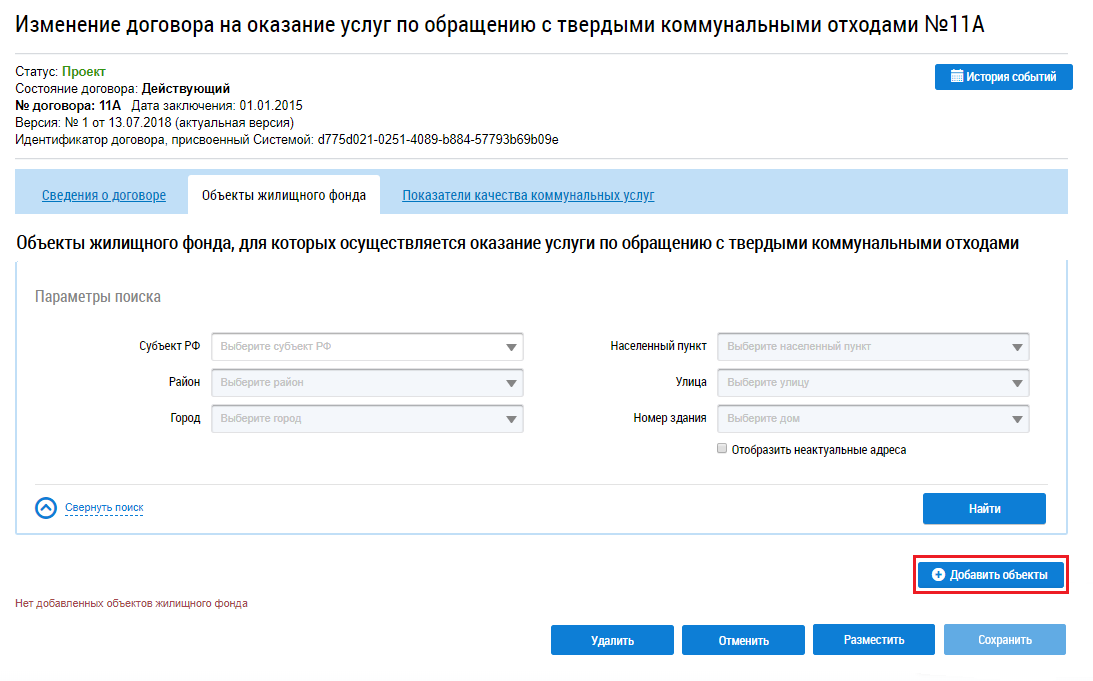Click the Удалить button
This screenshot has height=681, width=1093.
[x=612, y=640]
